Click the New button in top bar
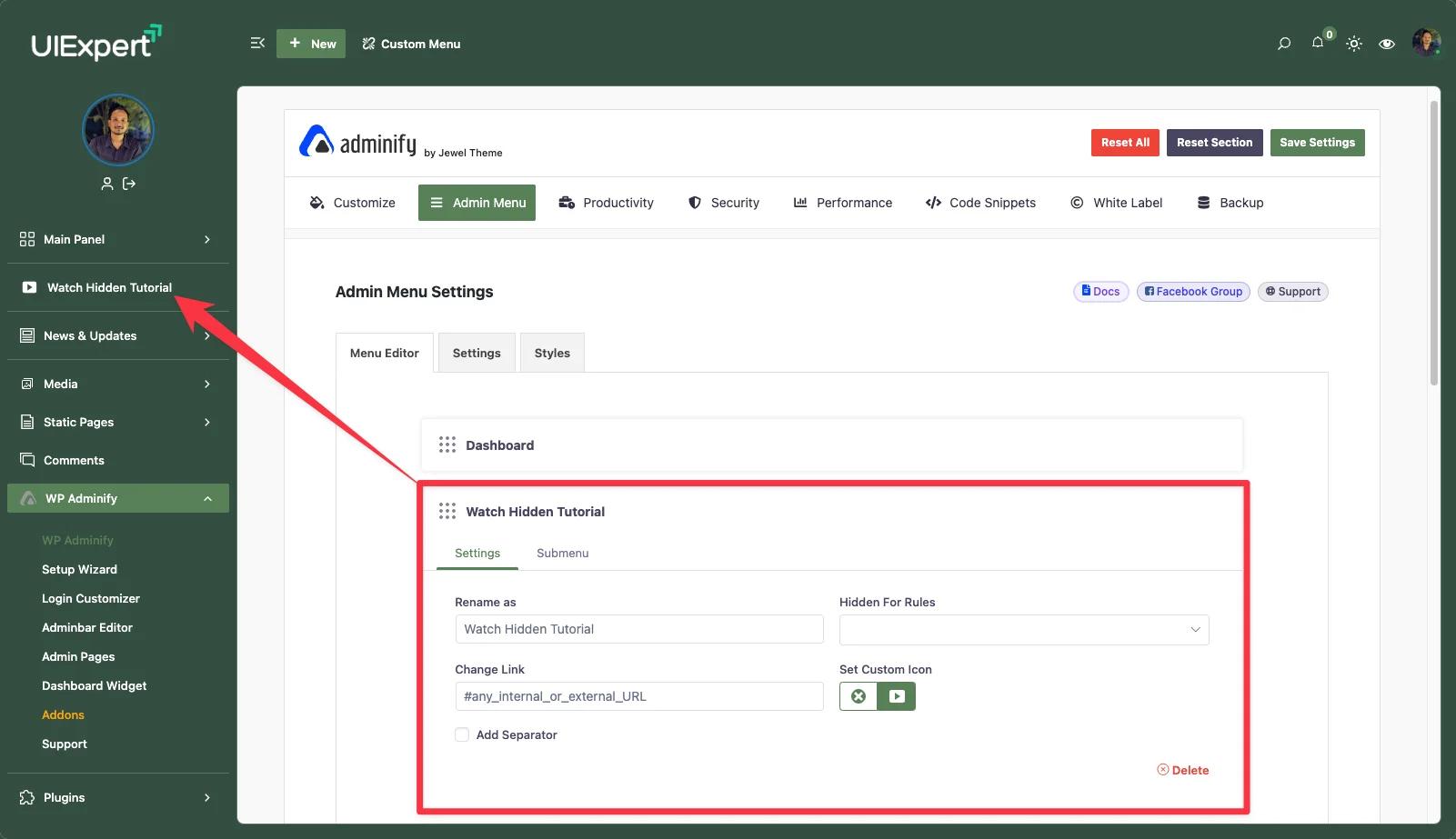 click(311, 44)
